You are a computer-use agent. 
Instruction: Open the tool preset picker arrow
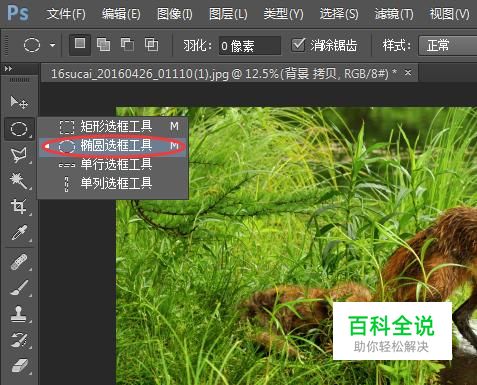(x=52, y=45)
